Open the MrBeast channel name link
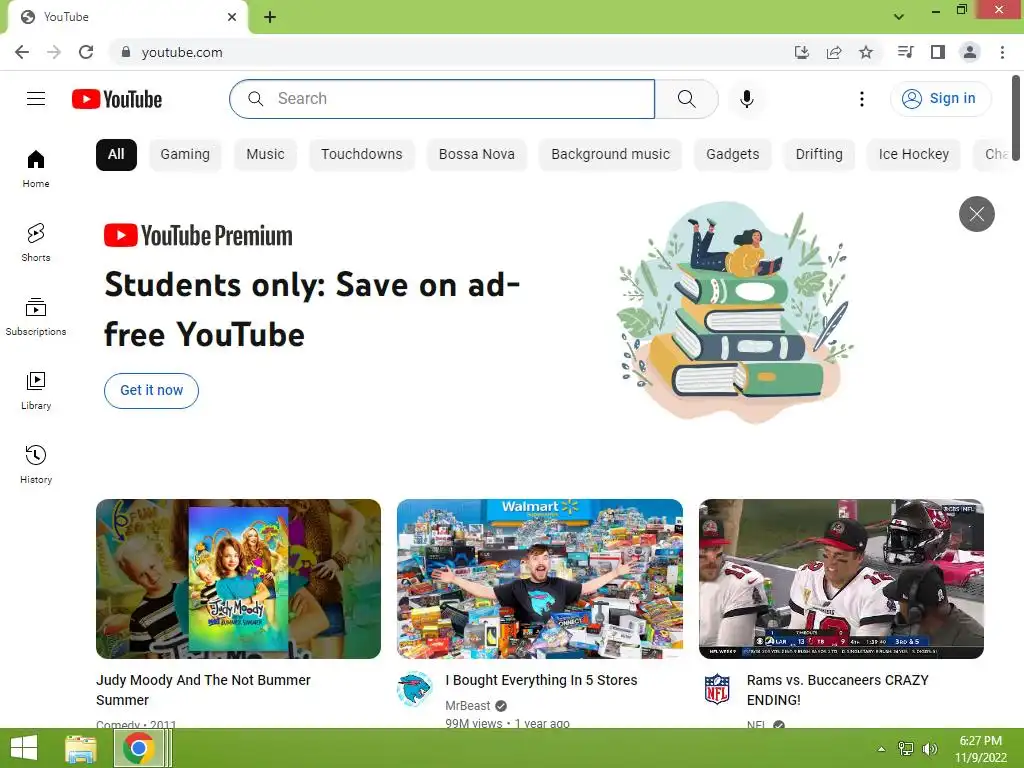This screenshot has height=768, width=1024. click(468, 705)
